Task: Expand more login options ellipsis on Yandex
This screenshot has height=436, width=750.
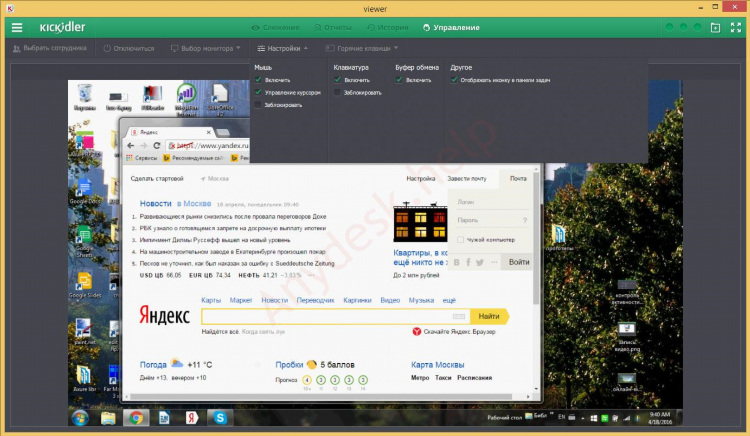Action: tap(494, 262)
